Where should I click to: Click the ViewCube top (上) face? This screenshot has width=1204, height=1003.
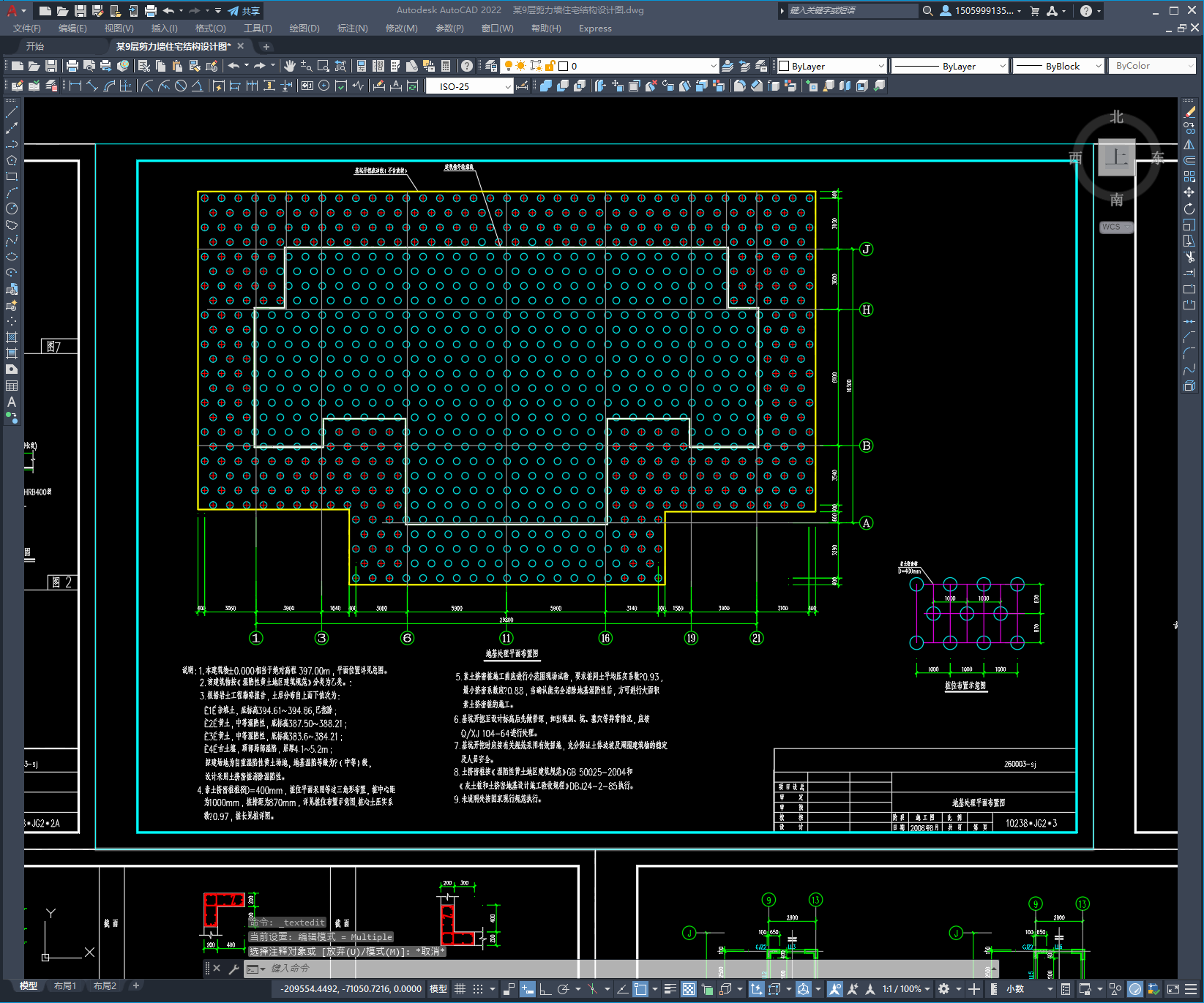[x=1116, y=157]
